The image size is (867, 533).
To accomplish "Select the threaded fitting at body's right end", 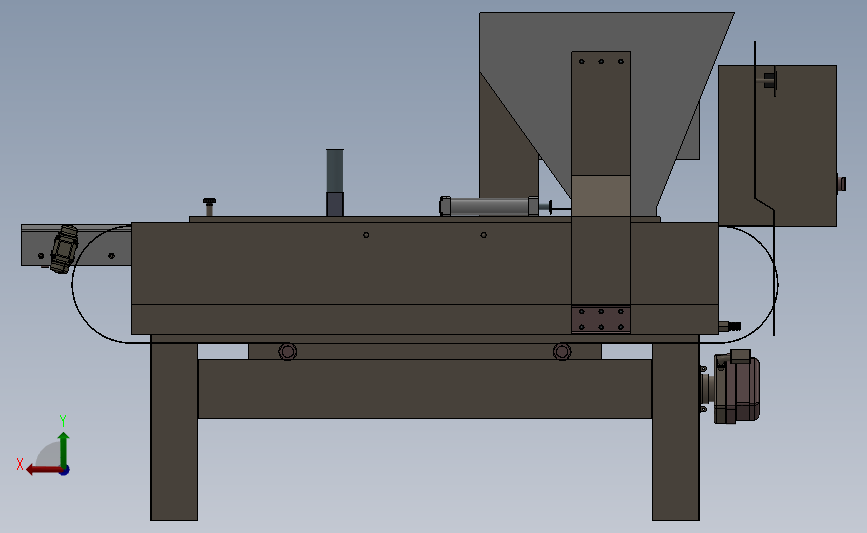I will point(730,326).
